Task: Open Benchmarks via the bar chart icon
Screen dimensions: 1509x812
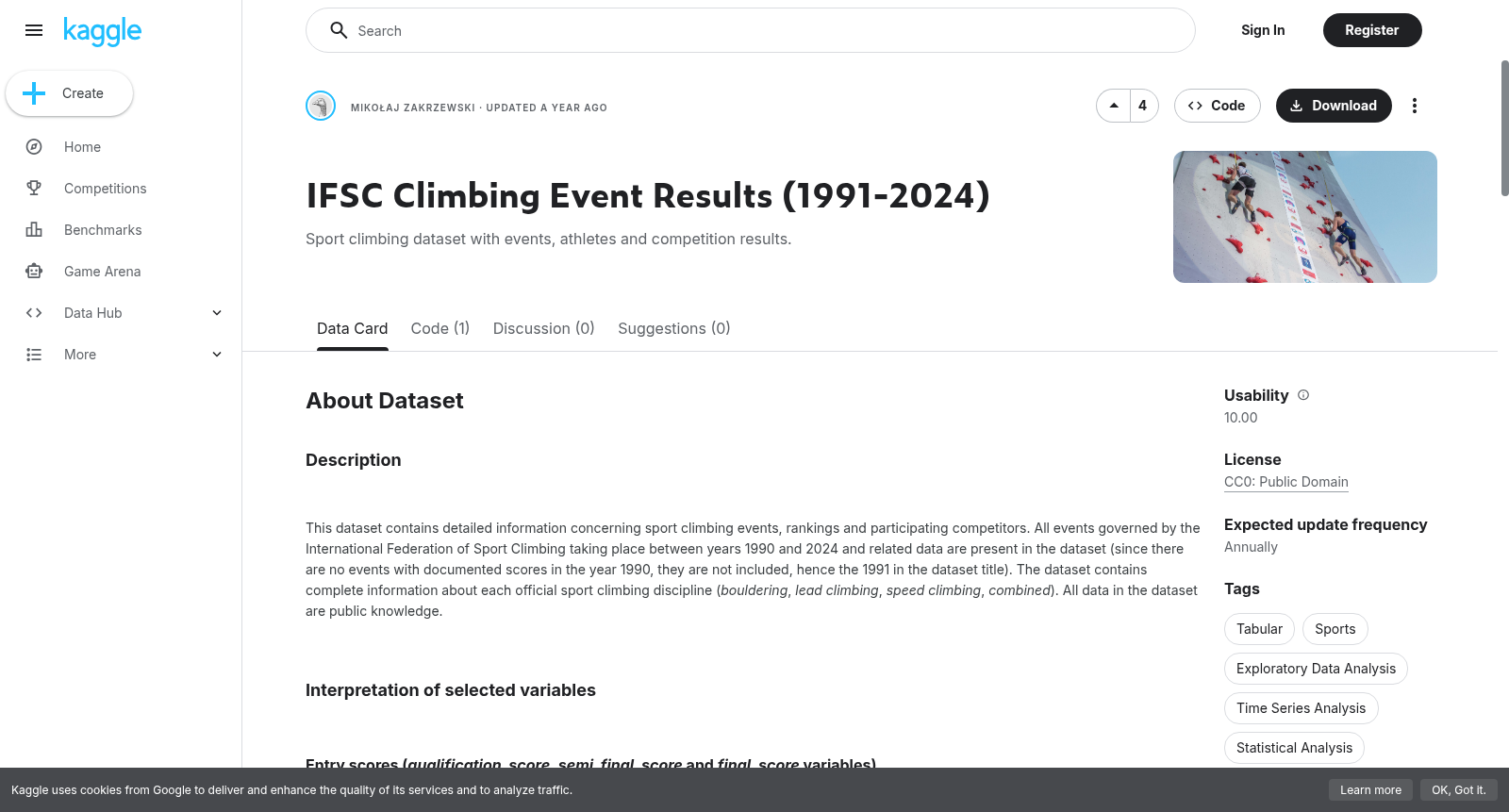Action: 34,230
